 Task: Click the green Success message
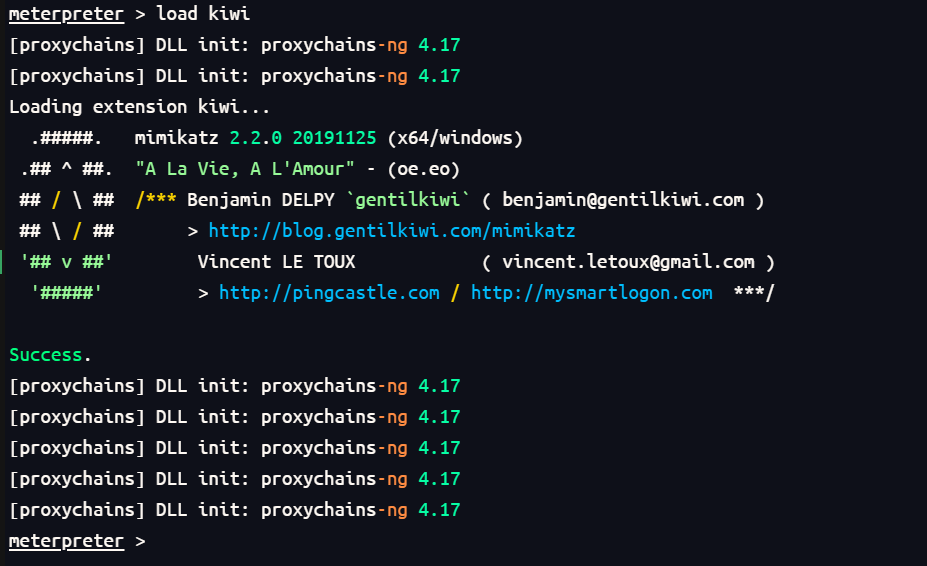tap(50, 355)
